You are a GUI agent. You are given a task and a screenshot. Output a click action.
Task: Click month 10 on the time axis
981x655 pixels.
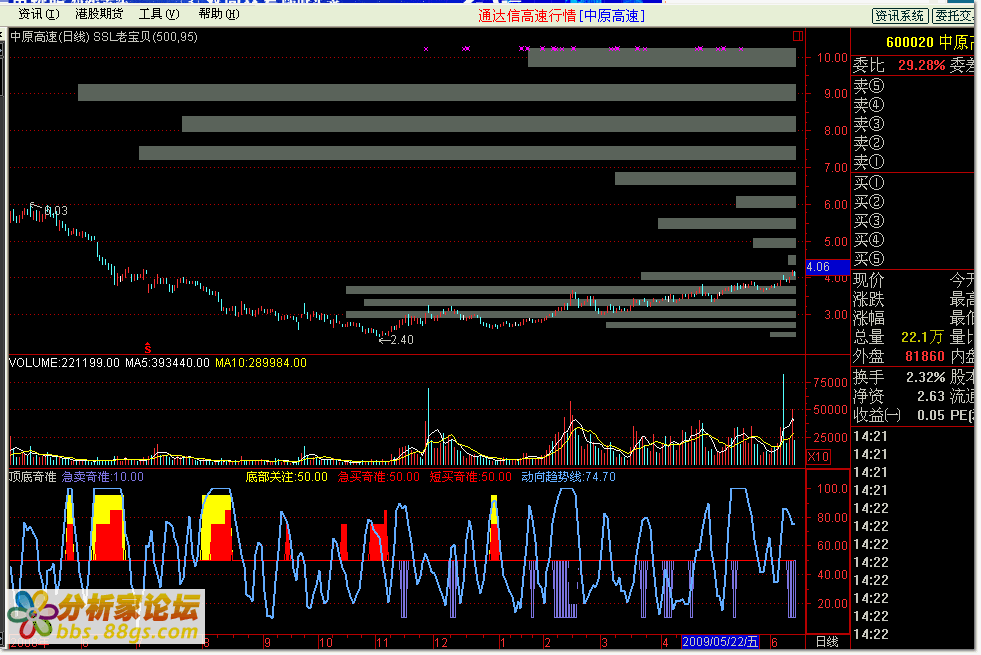pos(326,642)
